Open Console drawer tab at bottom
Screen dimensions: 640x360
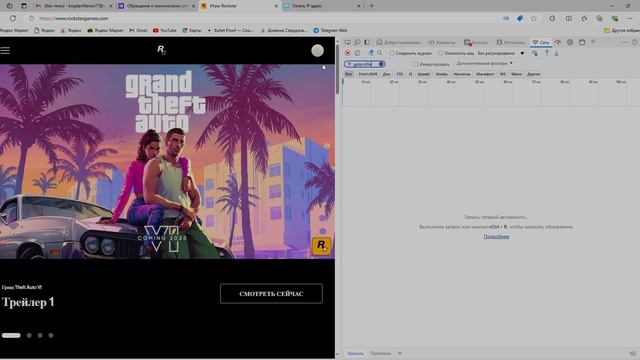tap(355, 353)
